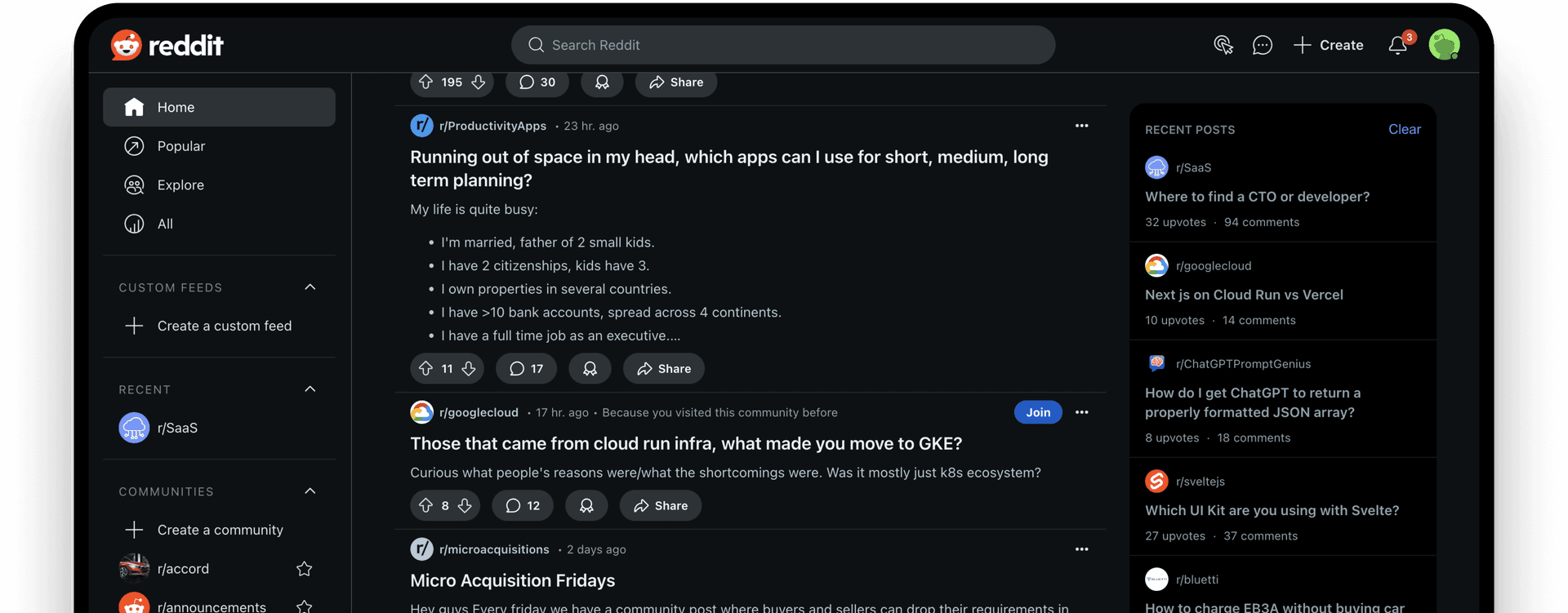This screenshot has height=613, width=1568.
Task: Upvote the planning apps post
Action: (x=426, y=368)
